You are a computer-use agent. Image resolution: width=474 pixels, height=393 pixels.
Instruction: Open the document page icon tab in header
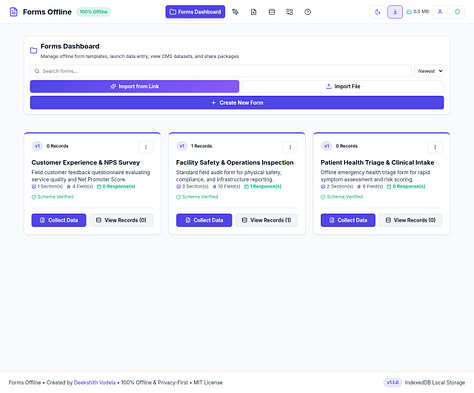(254, 12)
